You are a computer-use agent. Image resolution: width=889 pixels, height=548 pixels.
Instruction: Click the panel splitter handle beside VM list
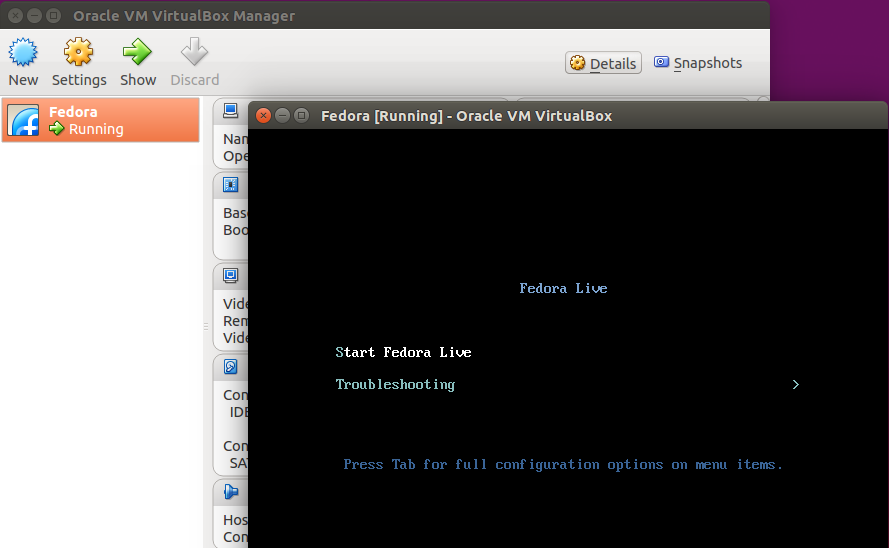click(206, 327)
